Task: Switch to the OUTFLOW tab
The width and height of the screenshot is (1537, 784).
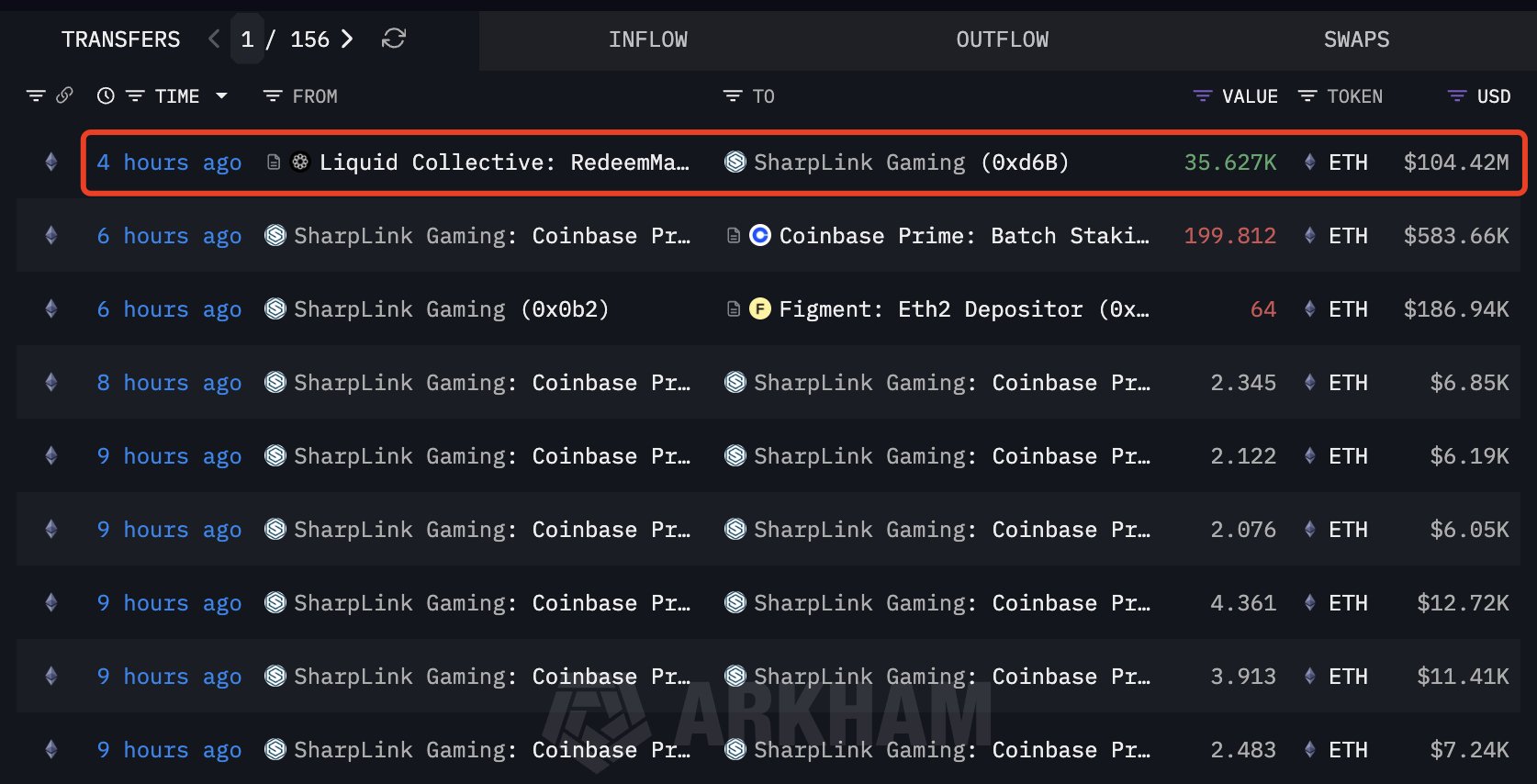Action: (x=1002, y=39)
